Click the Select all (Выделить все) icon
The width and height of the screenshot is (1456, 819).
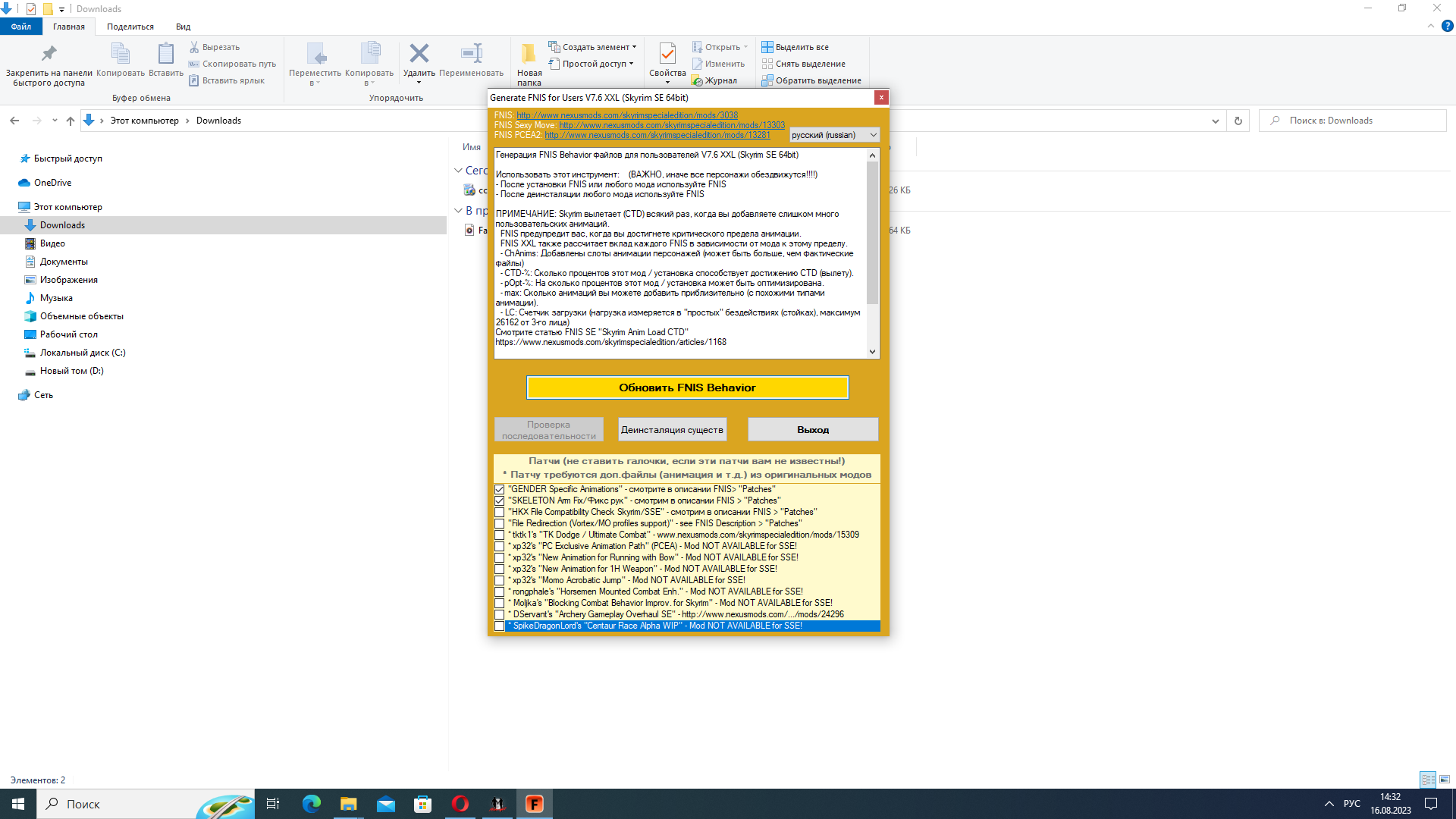click(x=767, y=47)
